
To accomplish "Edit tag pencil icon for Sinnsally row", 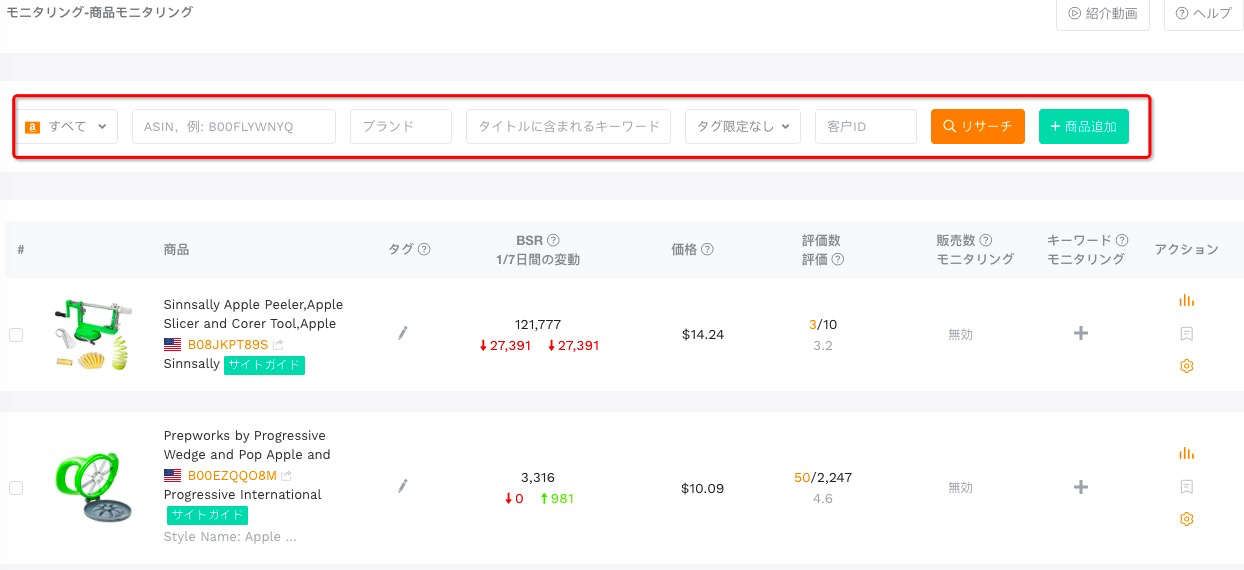I will [x=403, y=333].
